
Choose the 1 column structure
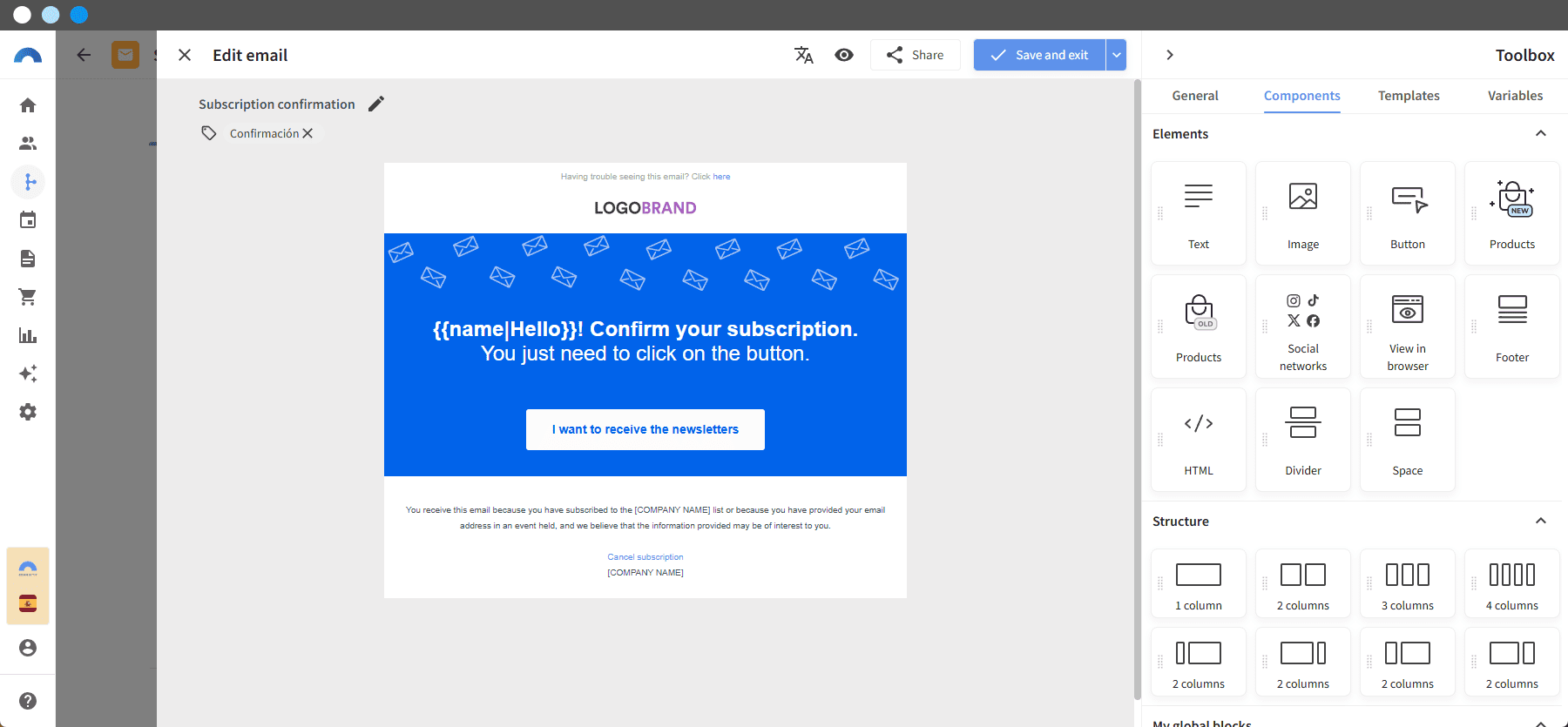(1199, 583)
